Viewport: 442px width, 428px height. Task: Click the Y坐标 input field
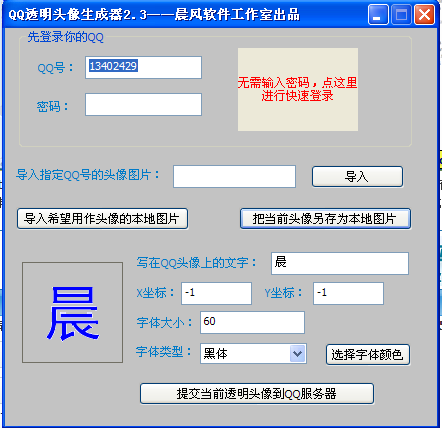[x=348, y=293]
